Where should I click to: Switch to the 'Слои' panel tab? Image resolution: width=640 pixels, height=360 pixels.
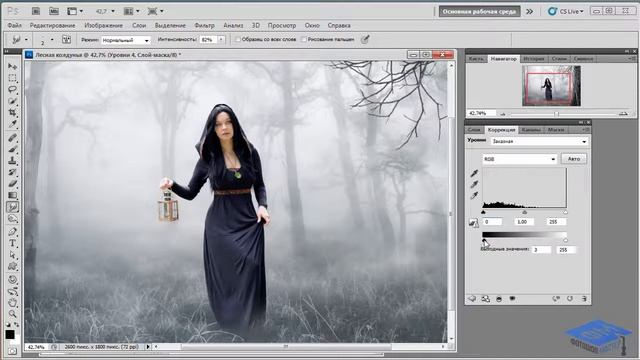(x=474, y=129)
